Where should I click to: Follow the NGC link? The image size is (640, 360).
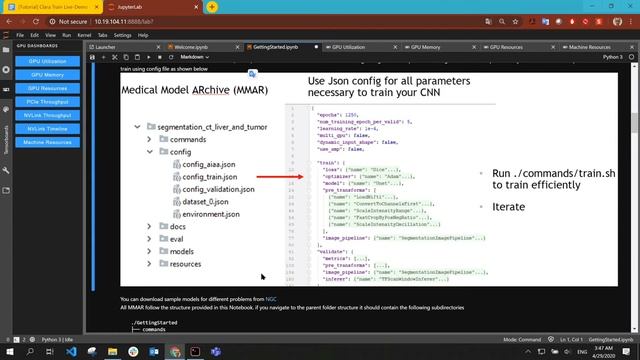click(x=271, y=299)
